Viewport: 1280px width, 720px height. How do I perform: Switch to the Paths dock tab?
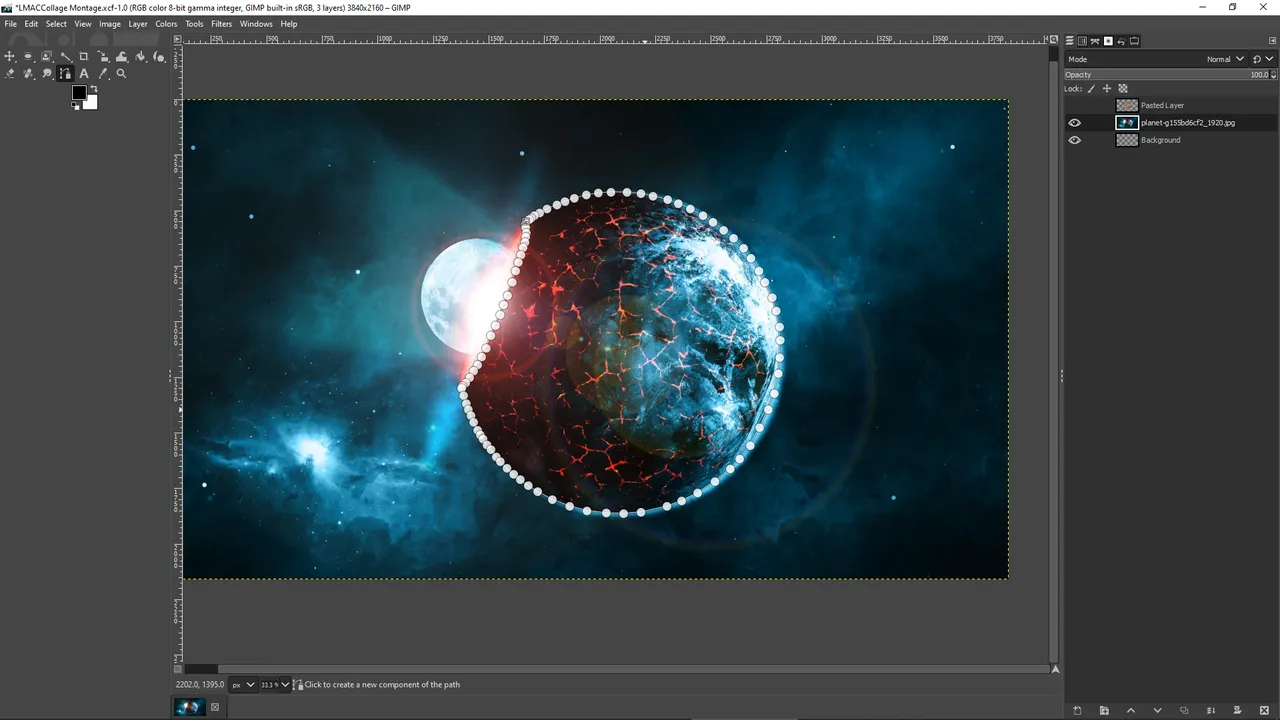tap(1095, 41)
